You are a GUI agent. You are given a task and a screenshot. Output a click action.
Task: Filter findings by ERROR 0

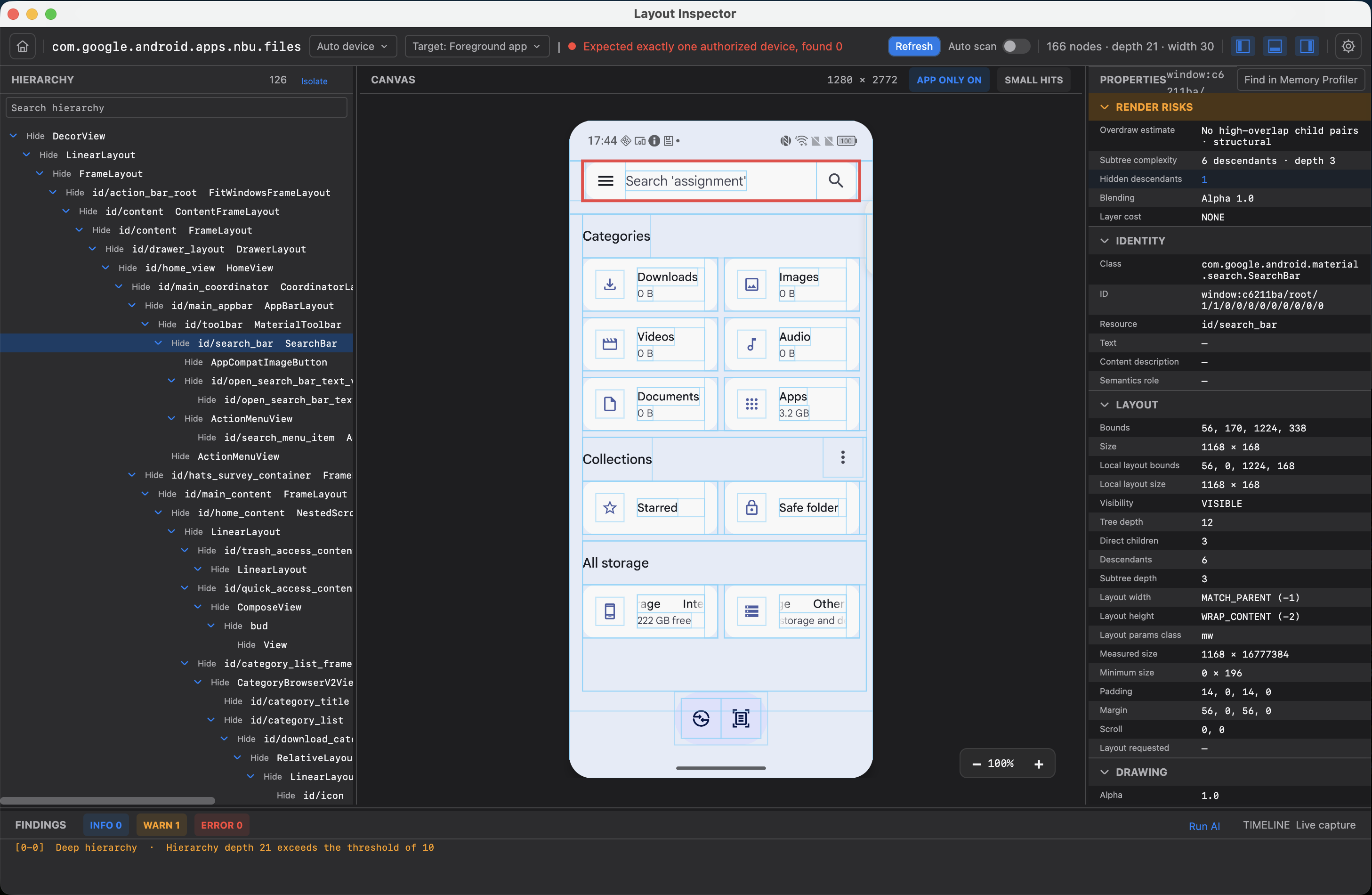click(221, 825)
